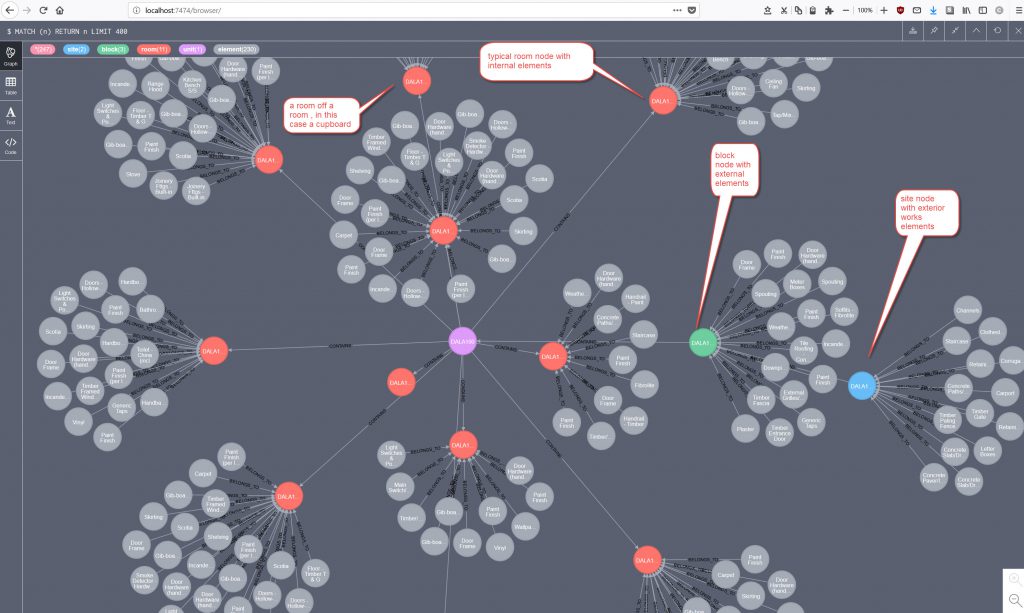Rerun the query with the refresh icon
1024x613 pixels.
pos(997,31)
